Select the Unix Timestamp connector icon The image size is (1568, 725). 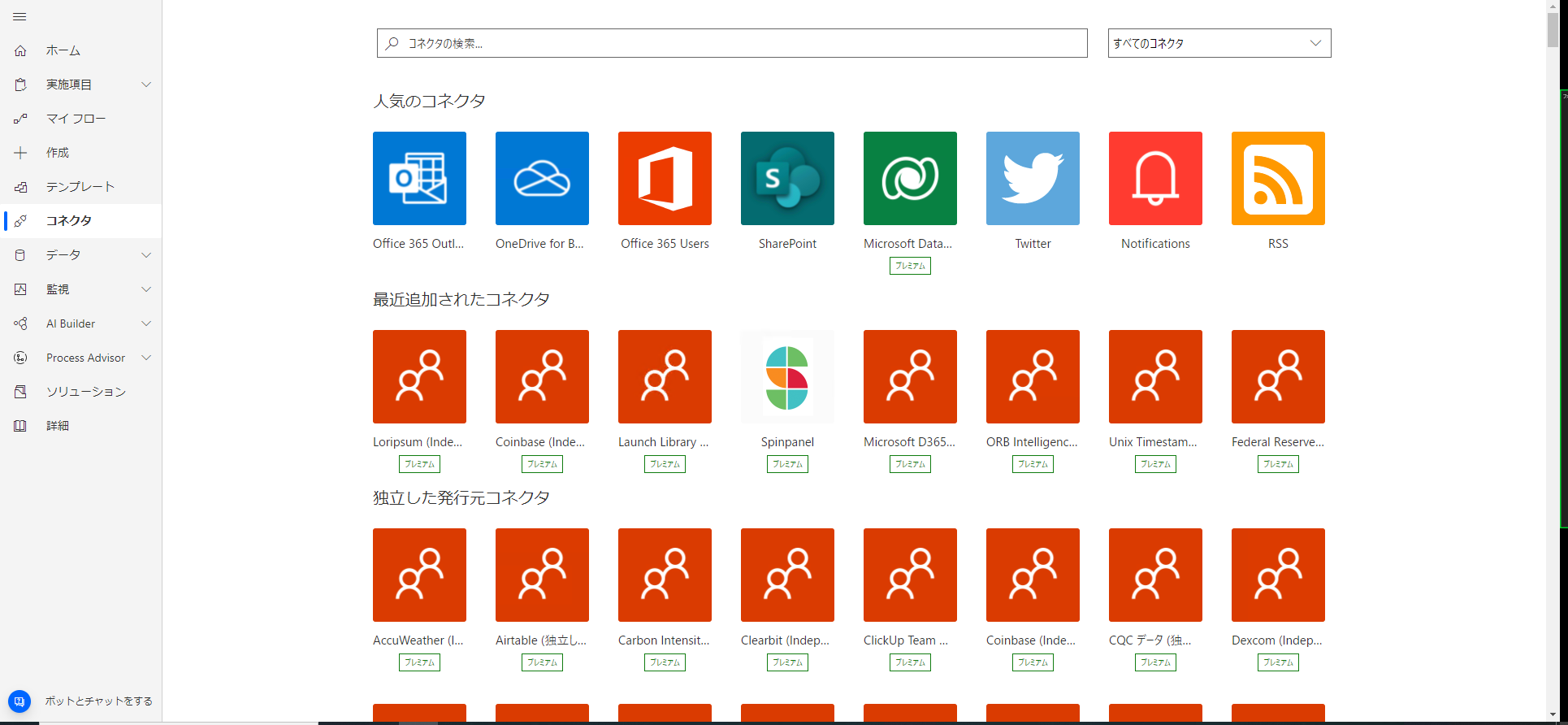pyautogui.click(x=1155, y=376)
